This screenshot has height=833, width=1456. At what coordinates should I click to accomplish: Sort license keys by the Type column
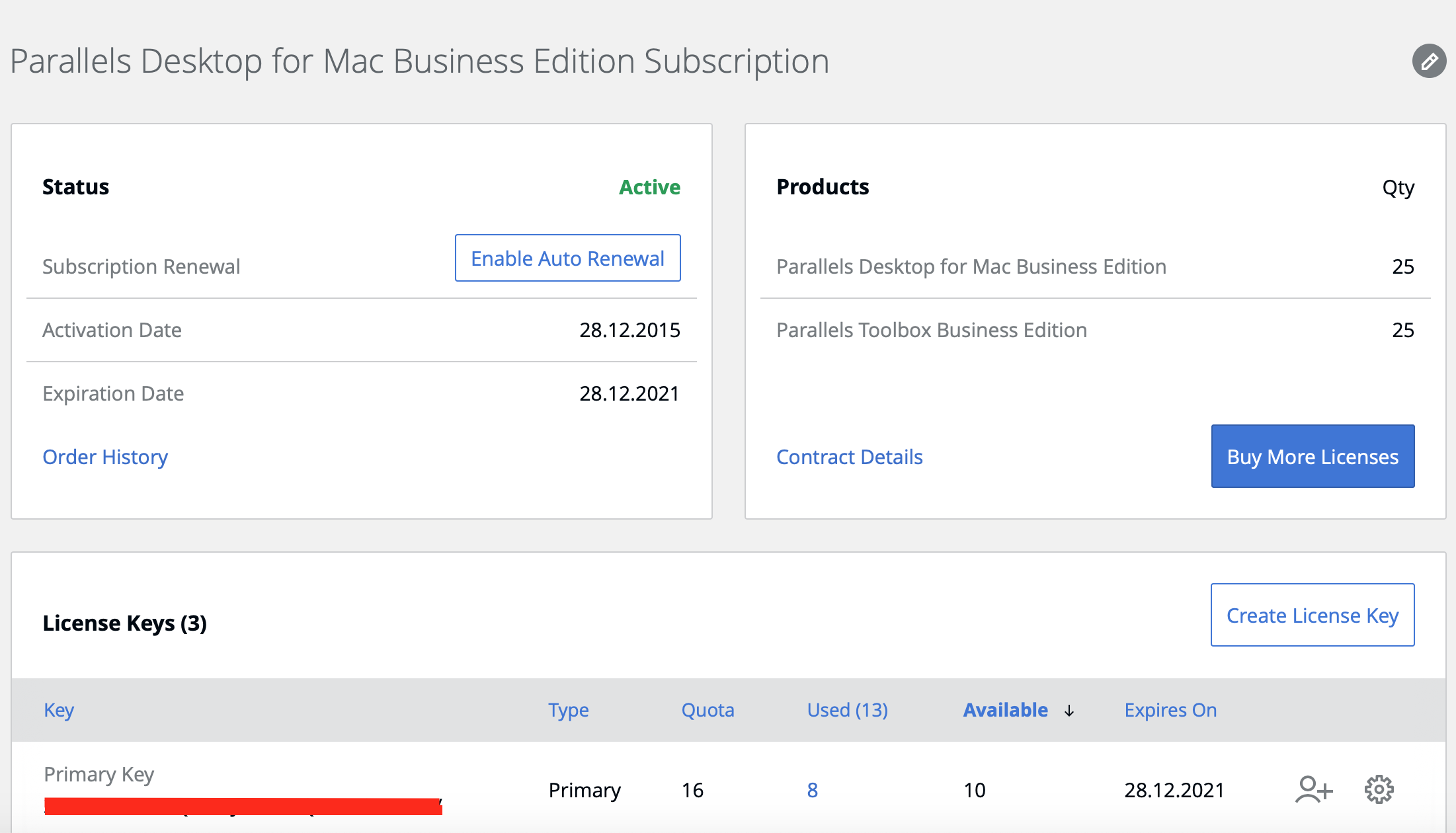[x=568, y=710]
